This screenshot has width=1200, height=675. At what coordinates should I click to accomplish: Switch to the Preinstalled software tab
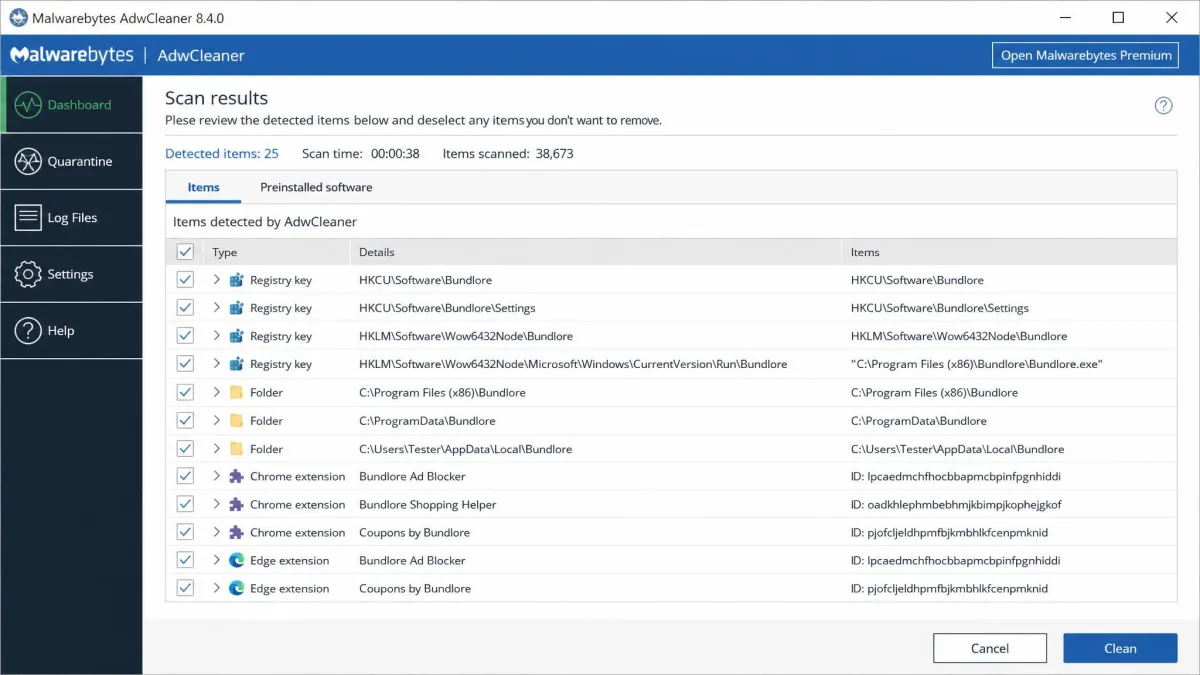coord(316,187)
